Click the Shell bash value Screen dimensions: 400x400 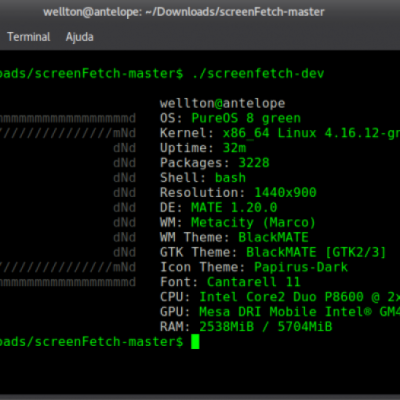tap(230, 178)
